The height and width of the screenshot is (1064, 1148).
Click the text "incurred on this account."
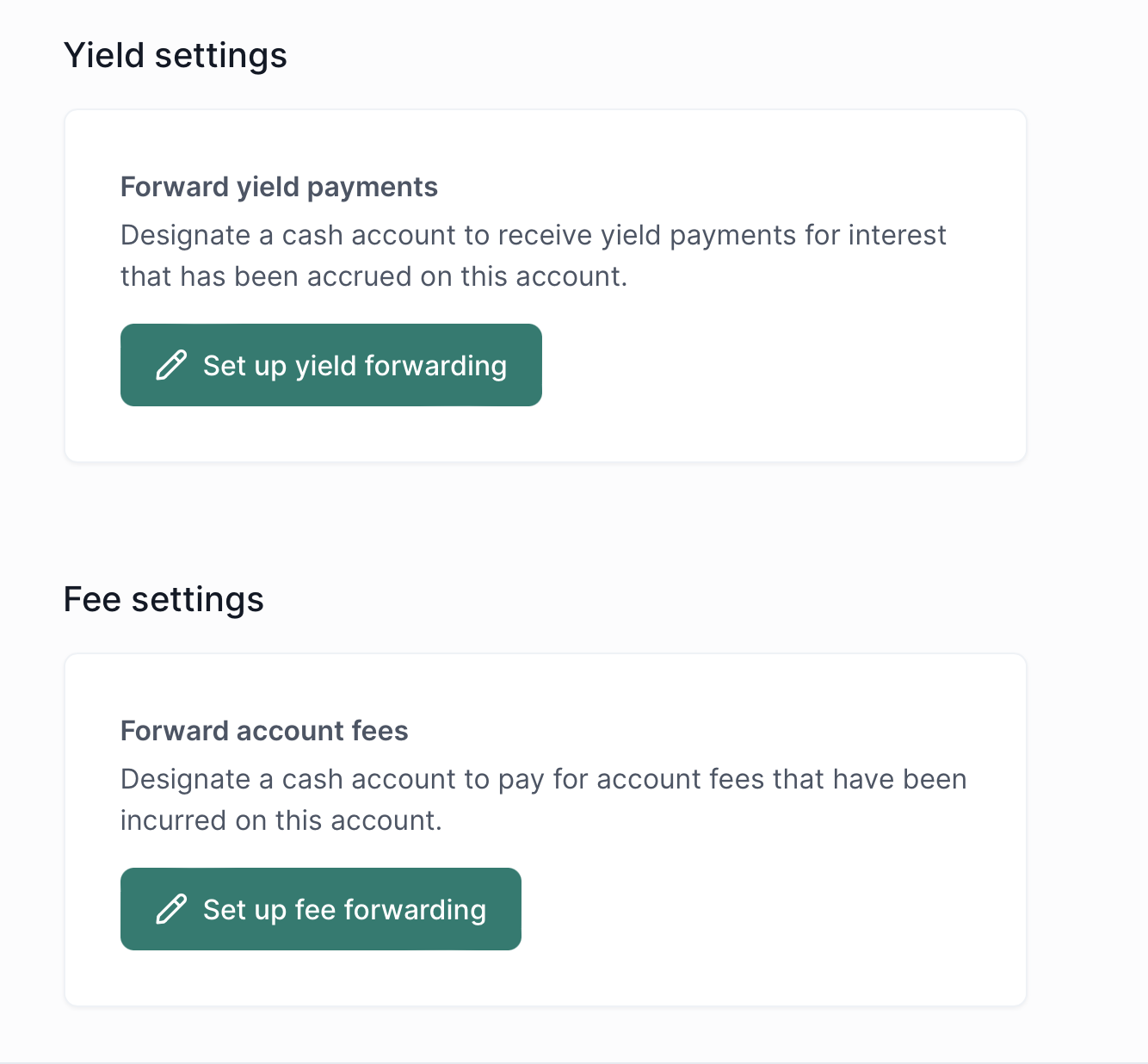point(281,820)
